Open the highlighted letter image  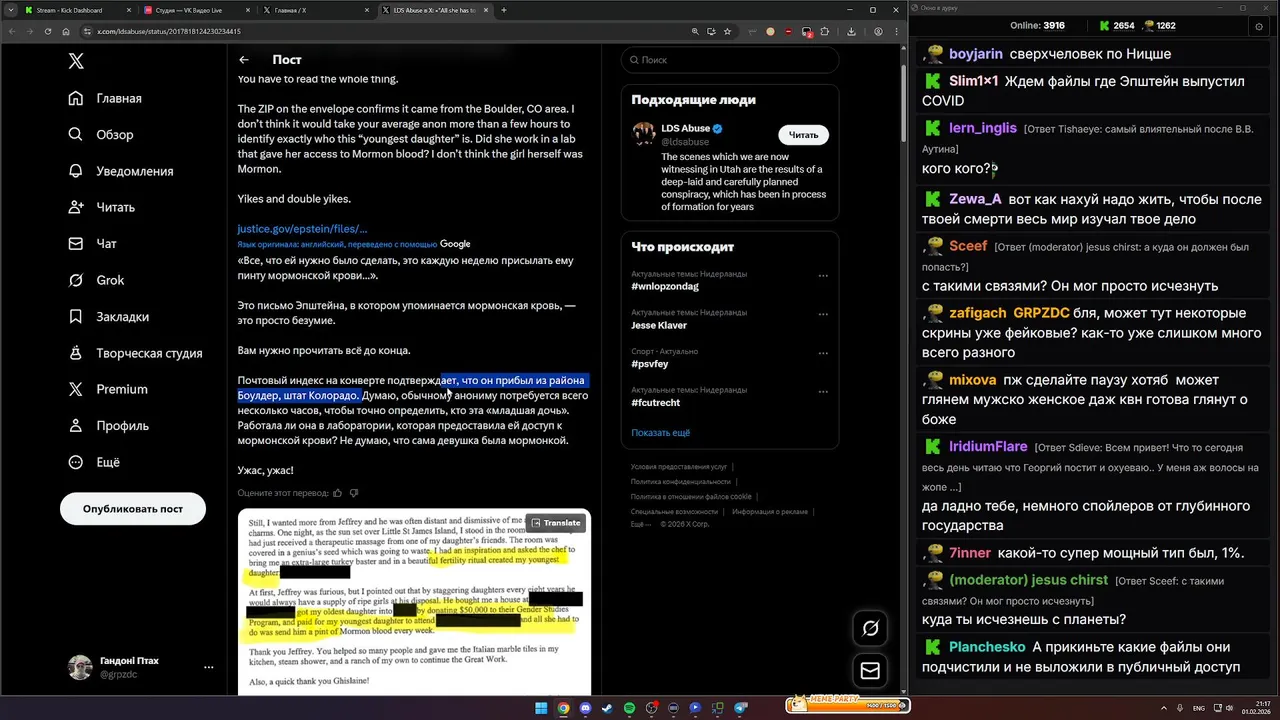pyautogui.click(x=414, y=603)
